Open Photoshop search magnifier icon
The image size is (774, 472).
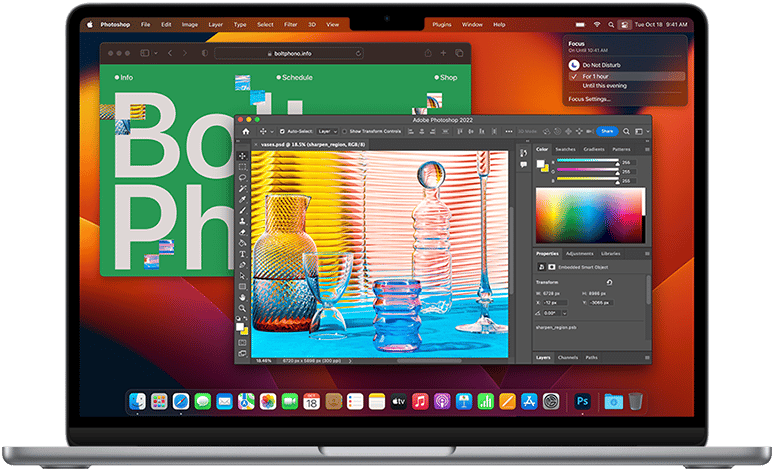626,131
